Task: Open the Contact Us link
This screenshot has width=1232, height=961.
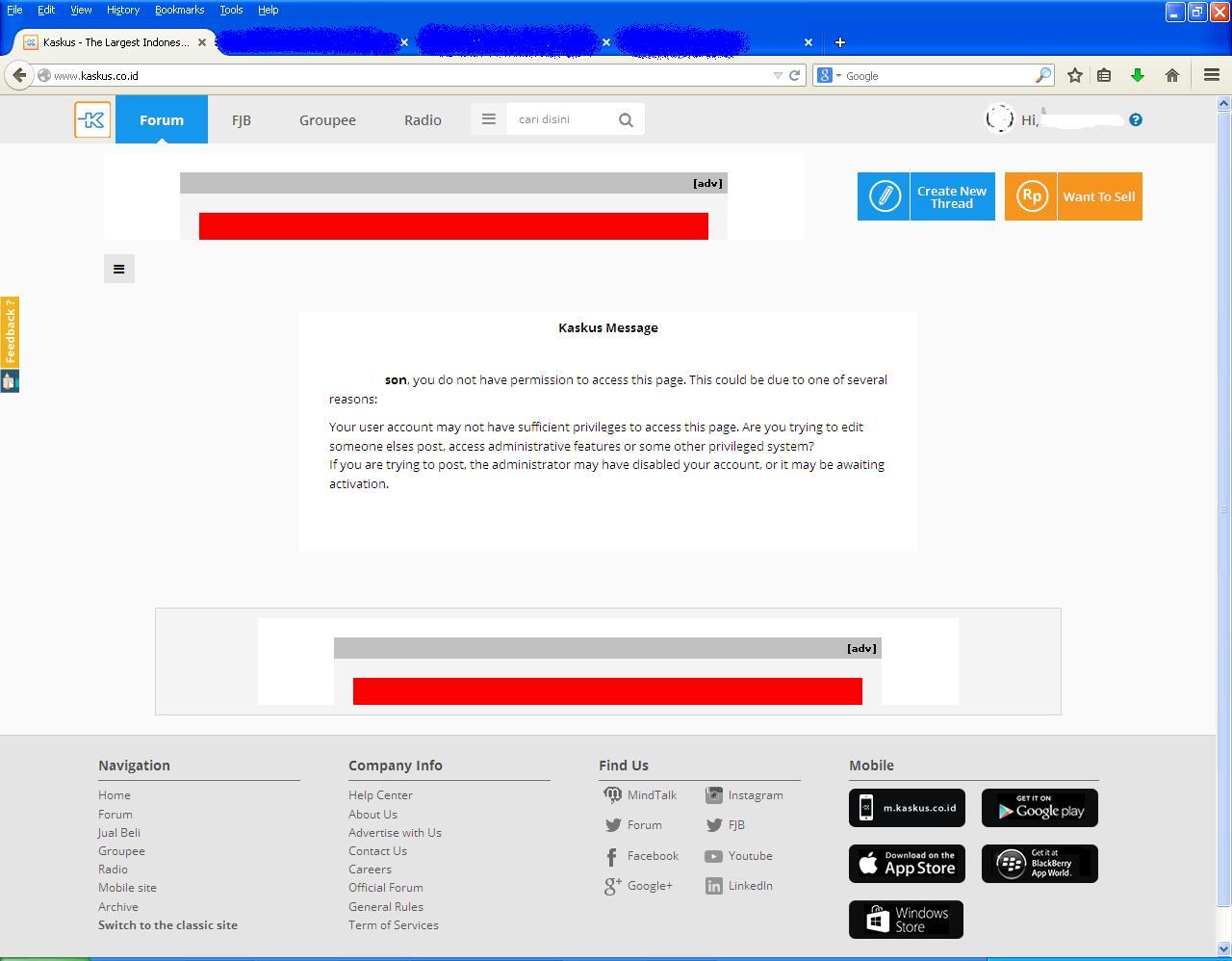Action: pyautogui.click(x=377, y=851)
